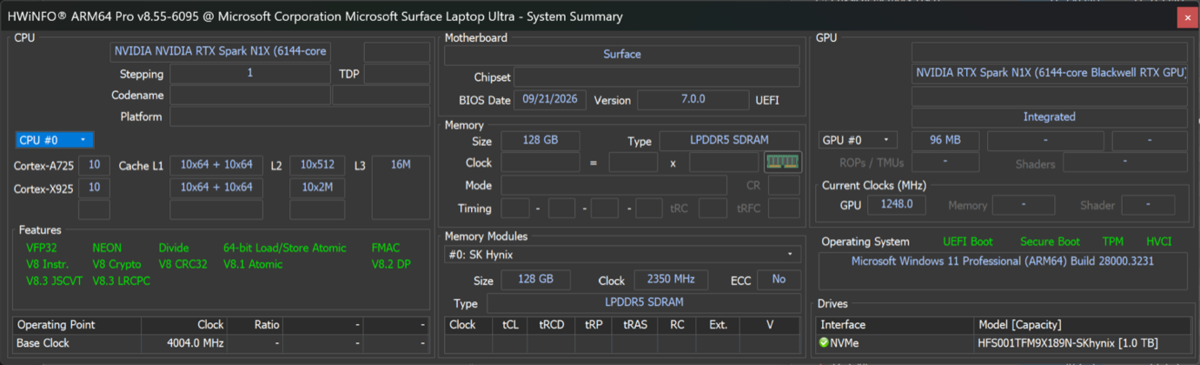The image size is (1200, 365).
Task: Click the FMAC feature label
Action: (x=386, y=248)
